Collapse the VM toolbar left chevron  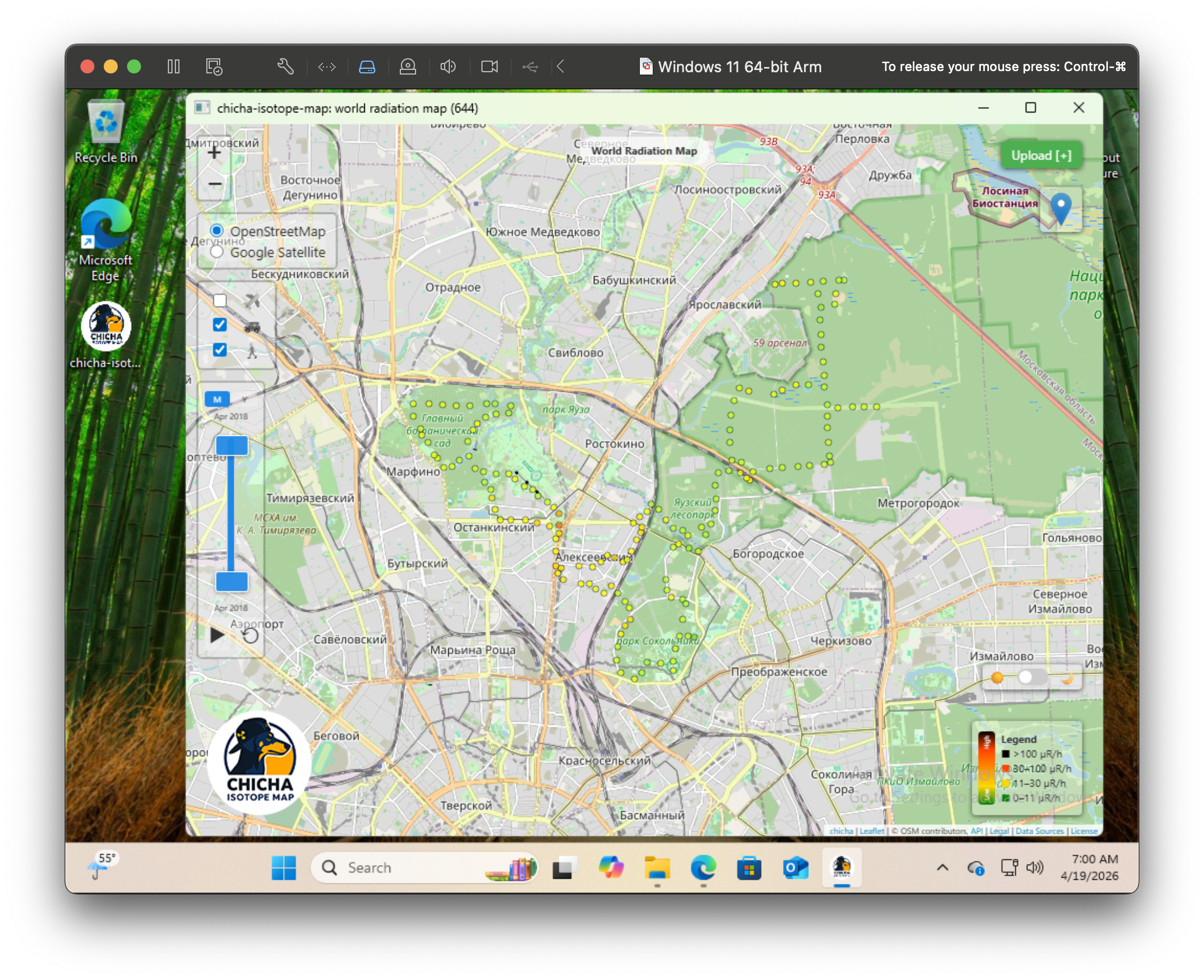pos(560,66)
